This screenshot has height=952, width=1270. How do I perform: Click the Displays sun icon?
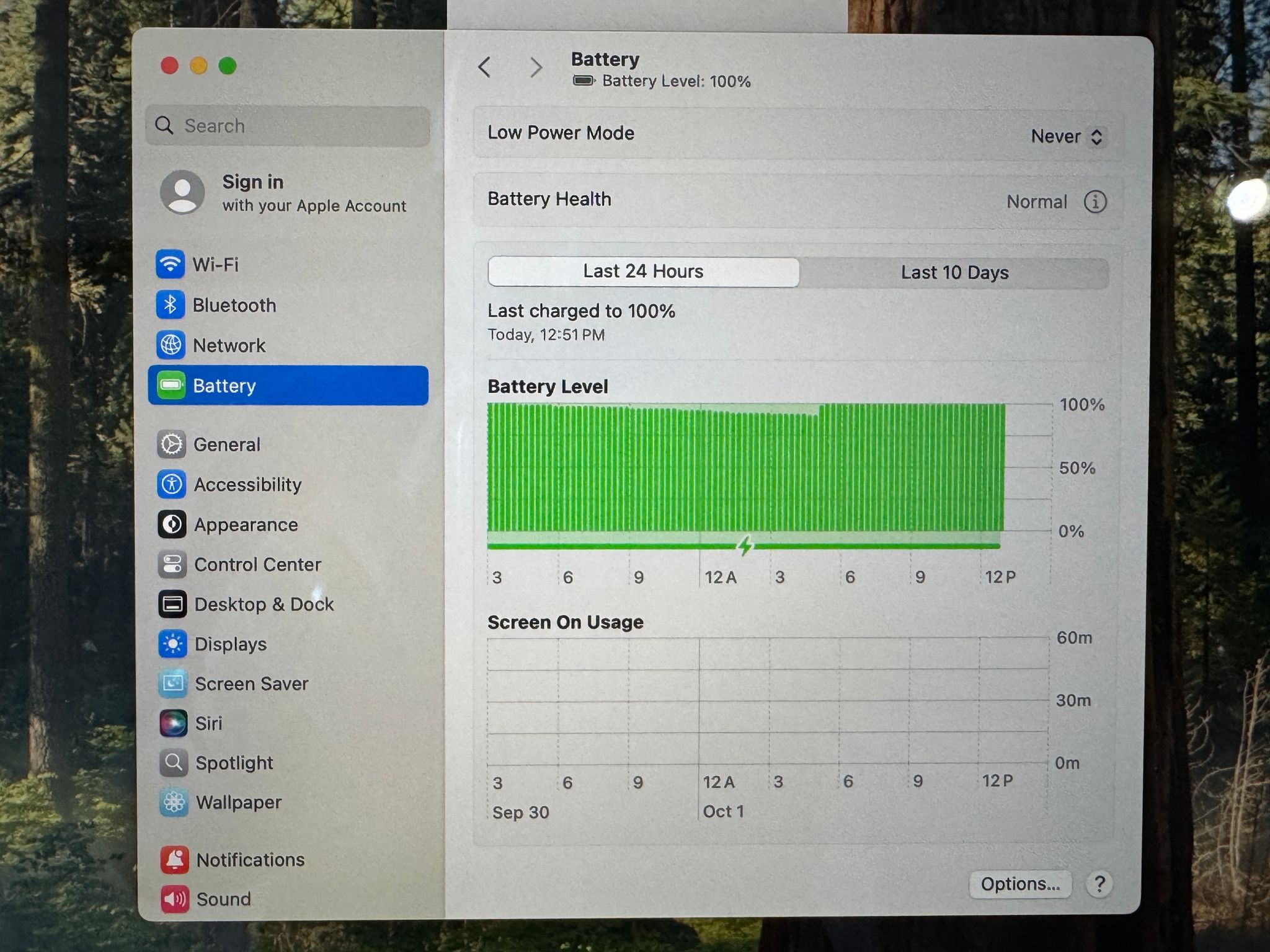click(x=173, y=644)
